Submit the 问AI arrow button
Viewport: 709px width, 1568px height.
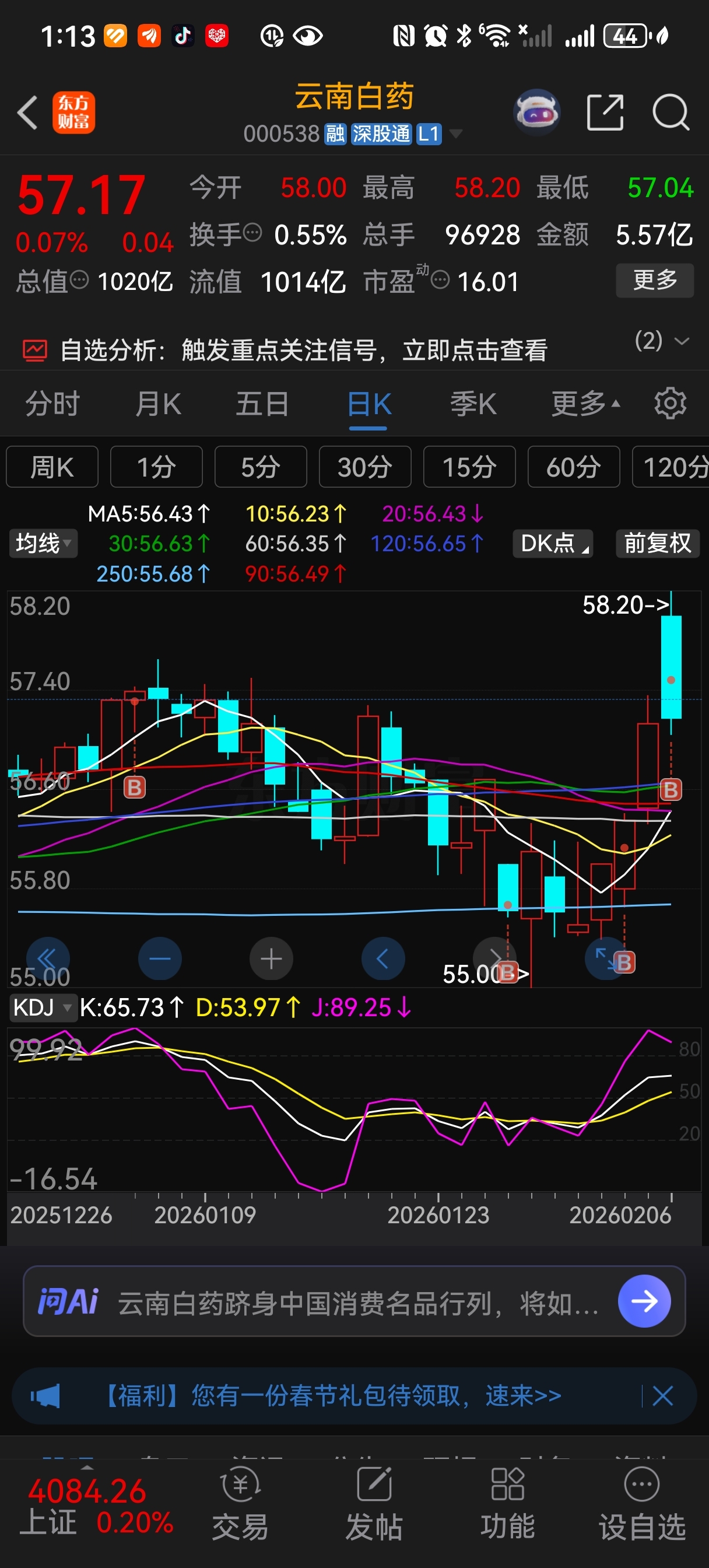click(644, 1301)
